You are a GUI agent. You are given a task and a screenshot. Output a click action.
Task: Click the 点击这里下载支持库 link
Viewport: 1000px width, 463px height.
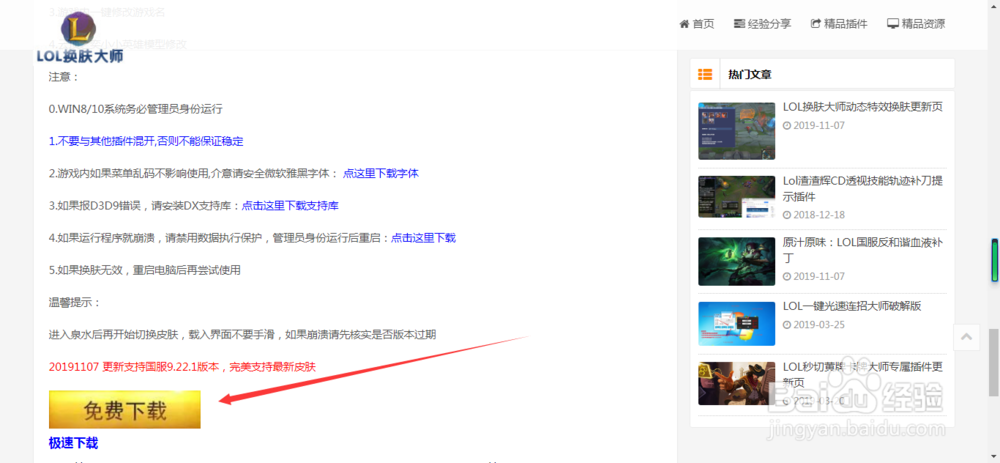pyautogui.click(x=290, y=205)
